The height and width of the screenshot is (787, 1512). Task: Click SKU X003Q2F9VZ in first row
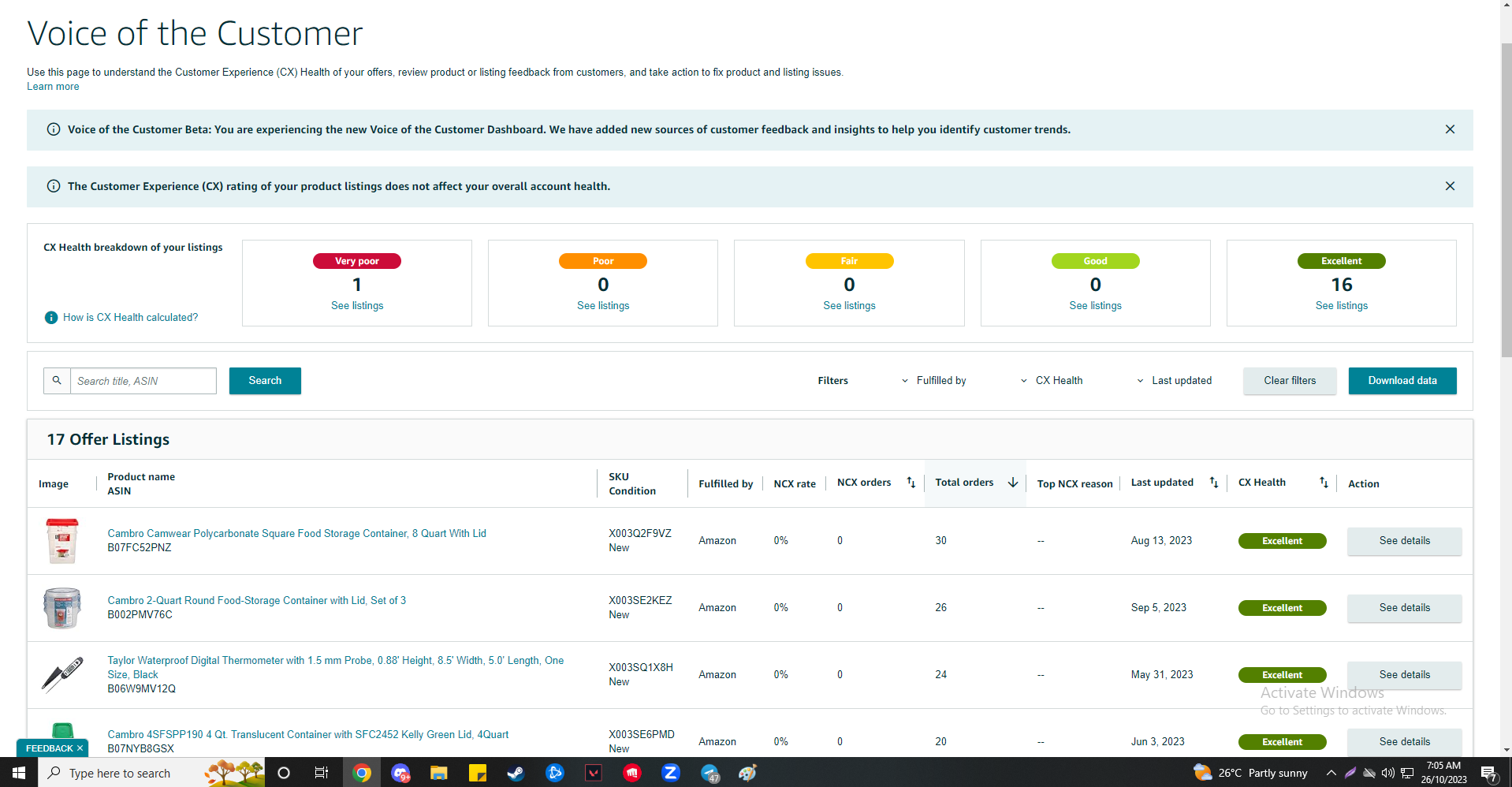coord(640,534)
